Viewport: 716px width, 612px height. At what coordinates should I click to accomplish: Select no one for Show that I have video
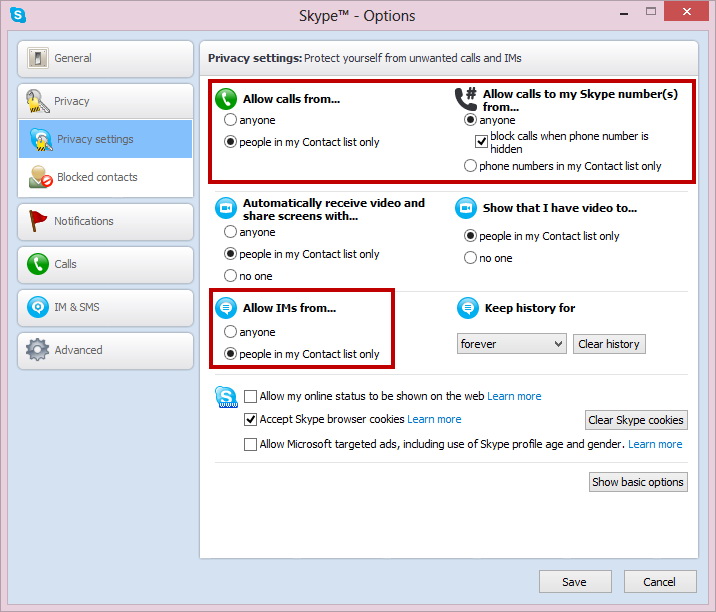(x=470, y=258)
